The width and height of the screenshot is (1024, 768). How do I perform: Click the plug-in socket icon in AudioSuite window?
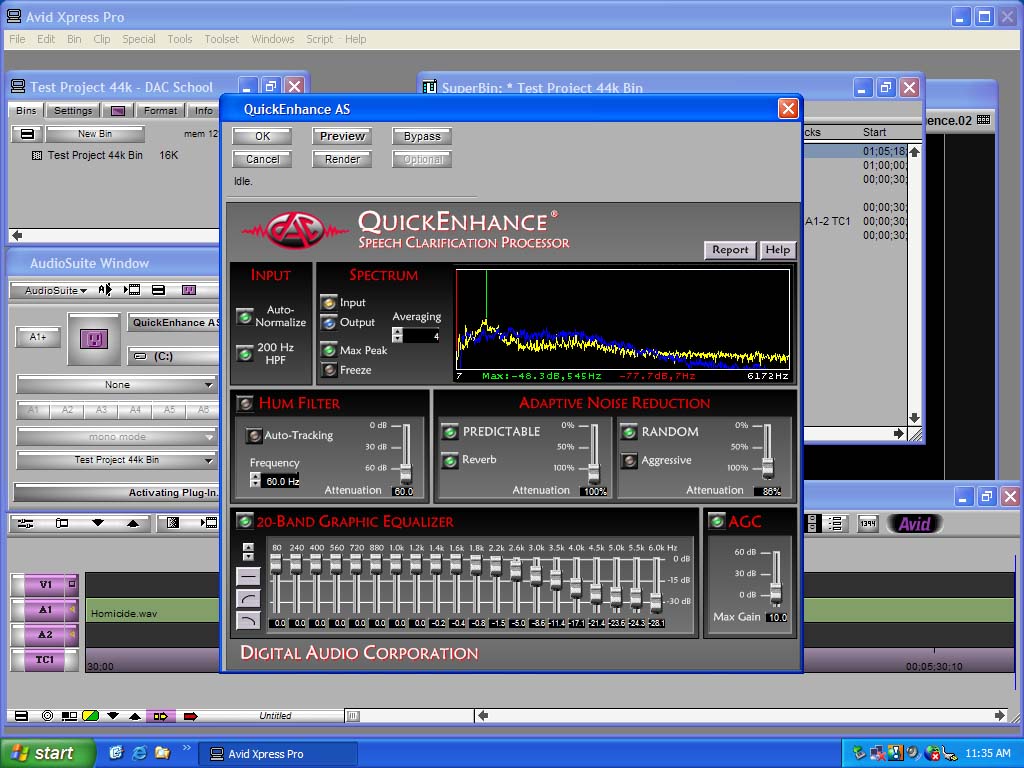click(x=94, y=340)
